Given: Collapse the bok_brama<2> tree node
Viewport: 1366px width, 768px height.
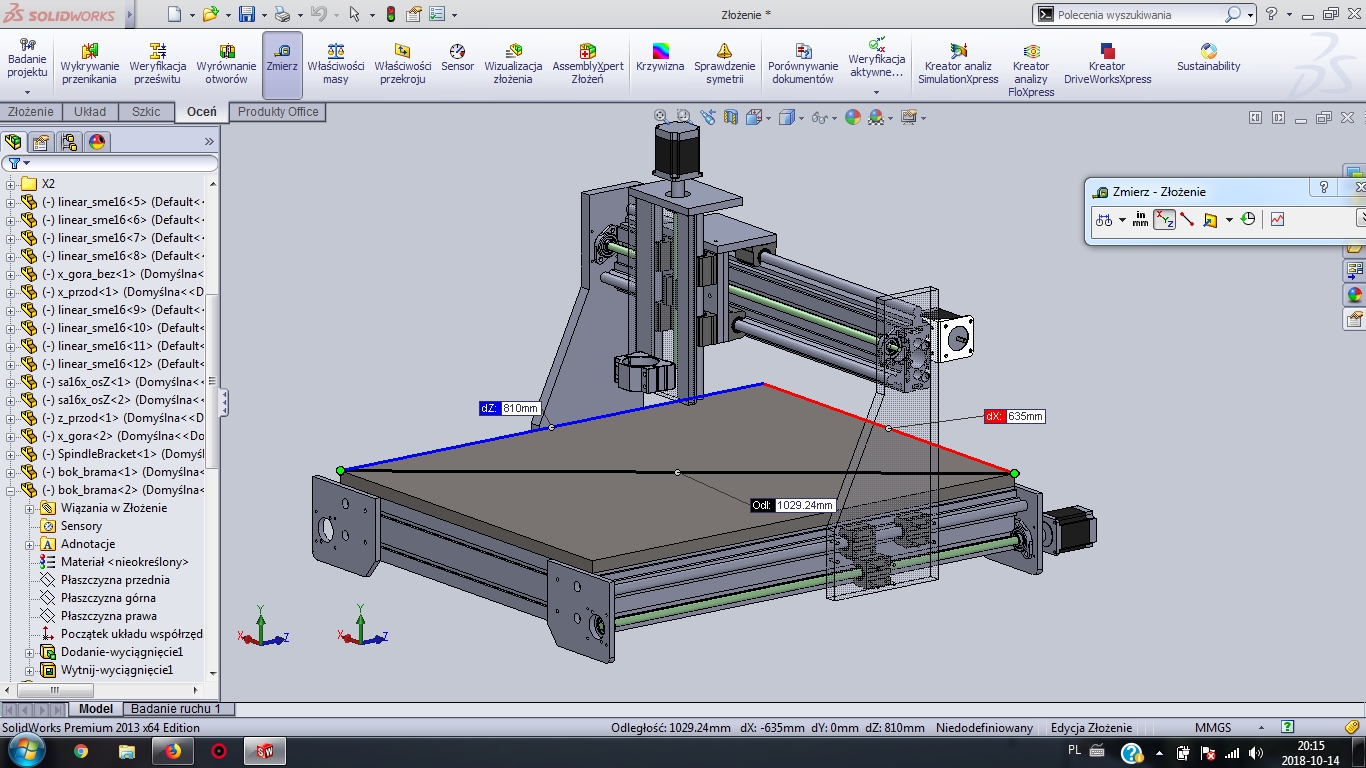Looking at the screenshot, I should (x=11, y=490).
